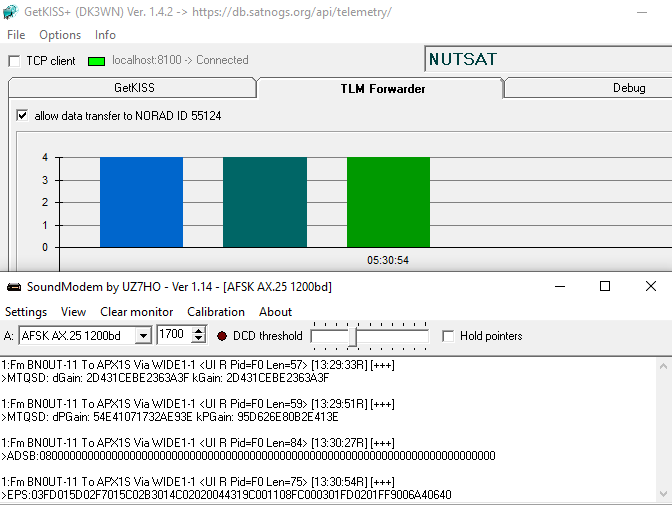This screenshot has height=505, width=672.
Task: Click the dark teal bar in the chart
Action: click(x=265, y=202)
